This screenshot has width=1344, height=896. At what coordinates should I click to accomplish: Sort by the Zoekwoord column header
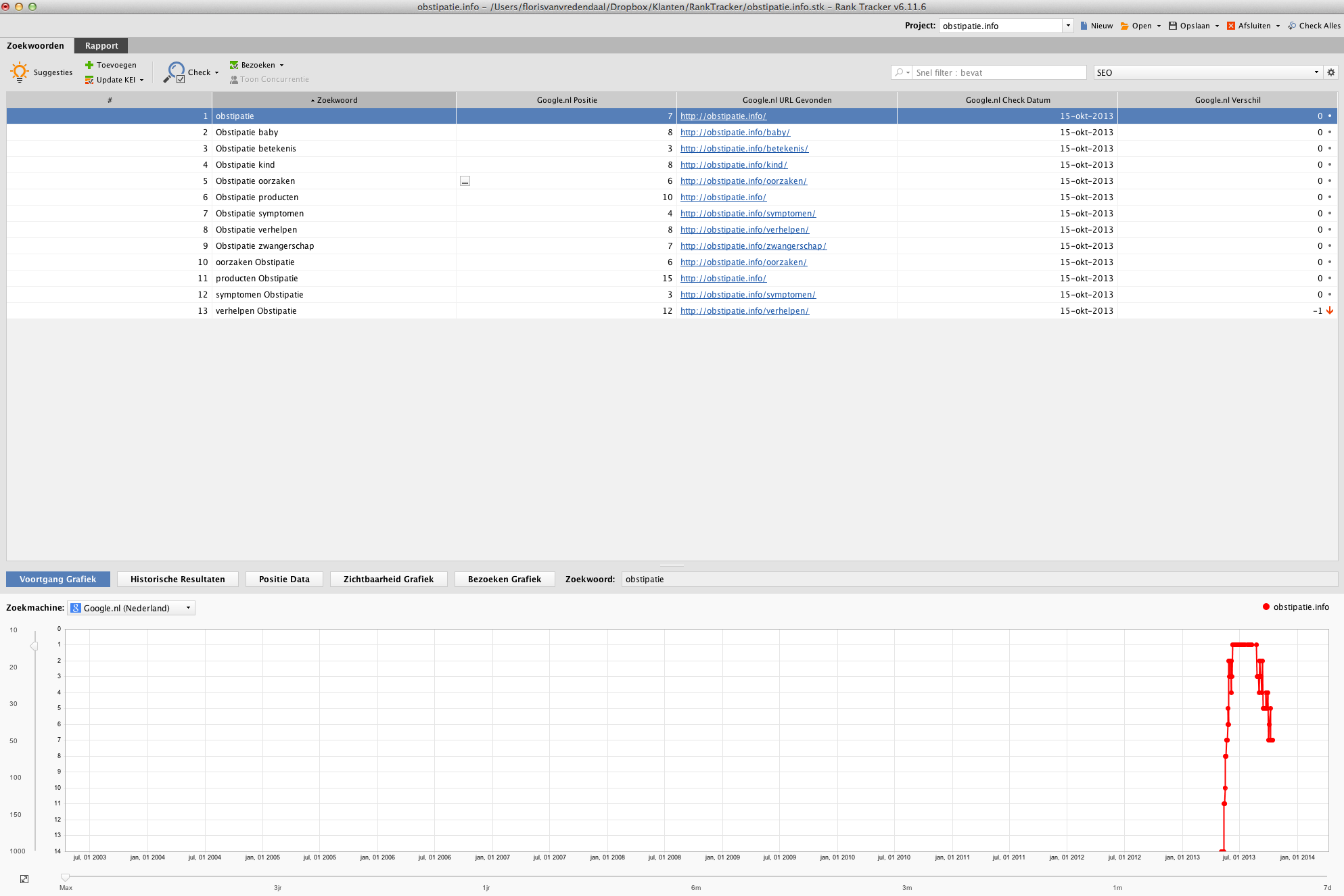pyautogui.click(x=334, y=100)
